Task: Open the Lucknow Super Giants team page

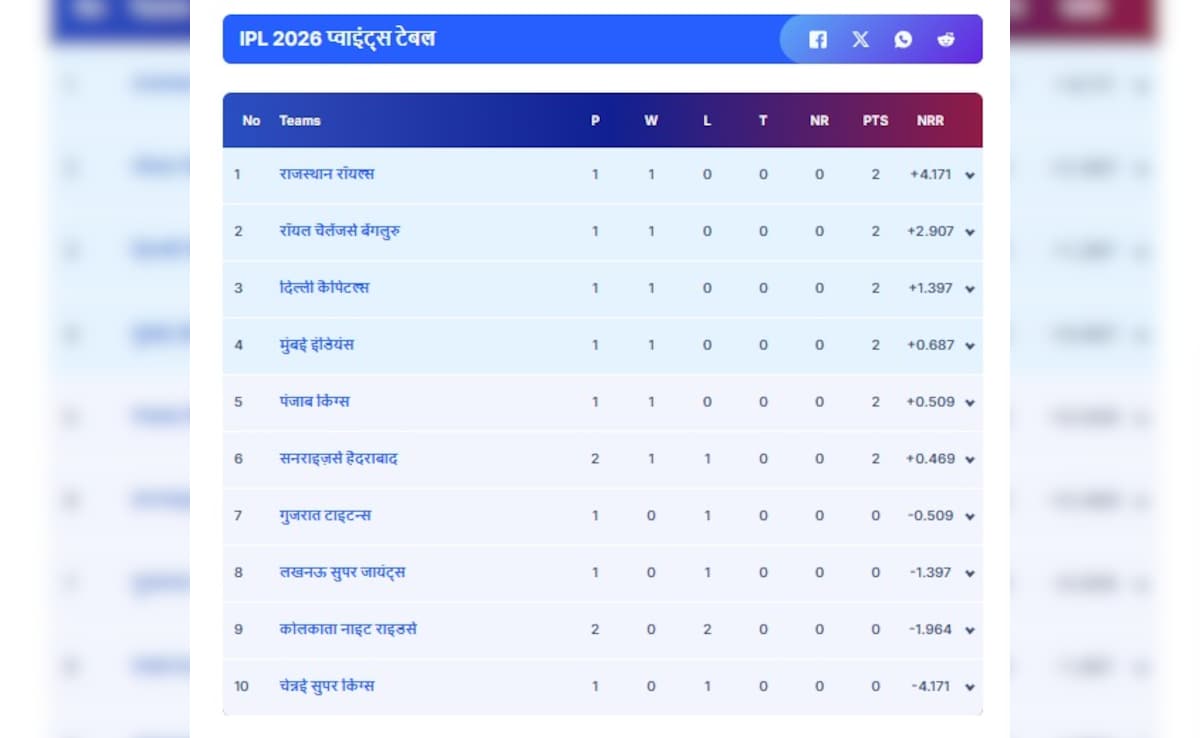Action: 342,572
